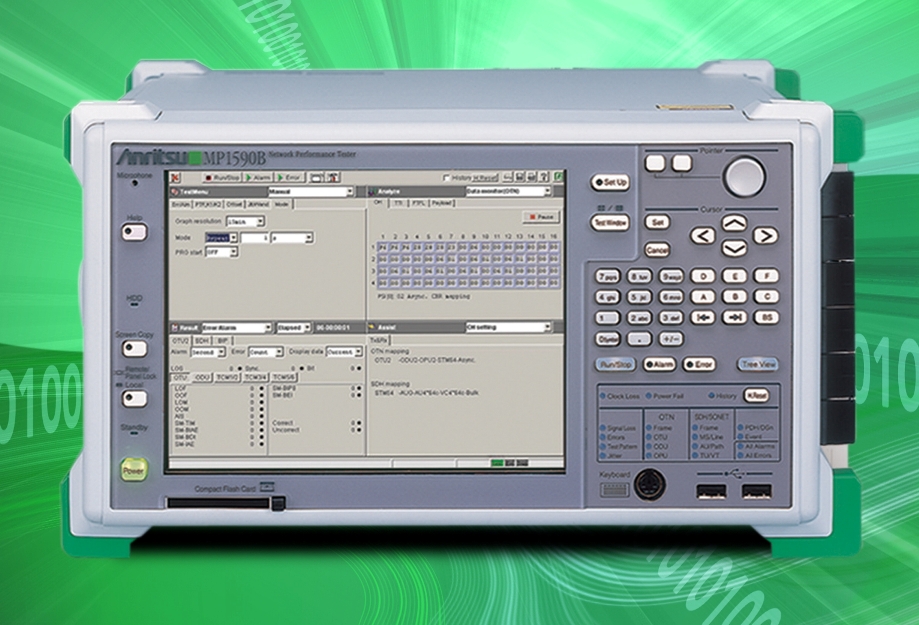Click the Pause button in Analyze panel
Image resolution: width=919 pixels, height=625 pixels.
click(541, 216)
